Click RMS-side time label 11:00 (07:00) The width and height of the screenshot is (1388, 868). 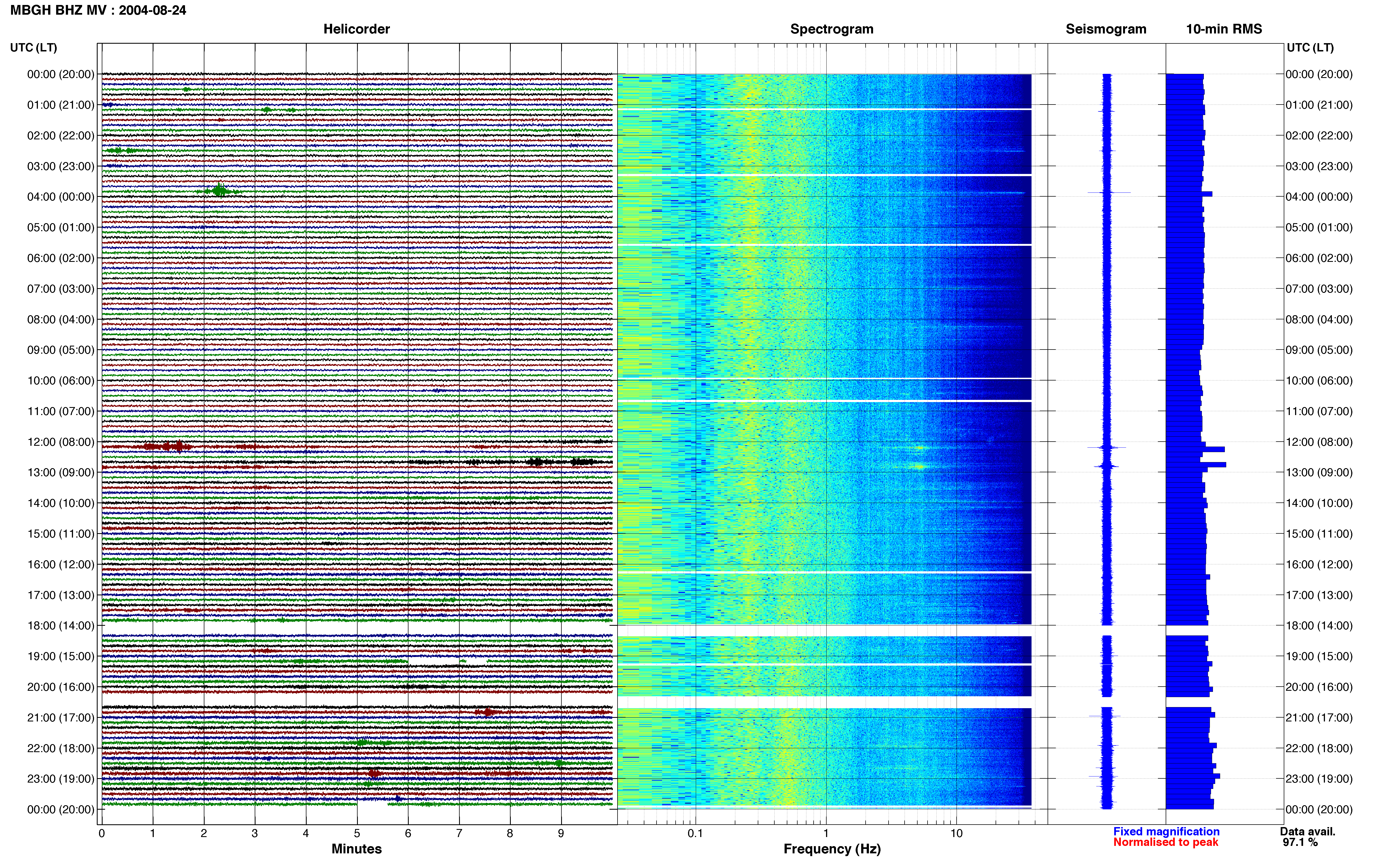tap(1319, 412)
